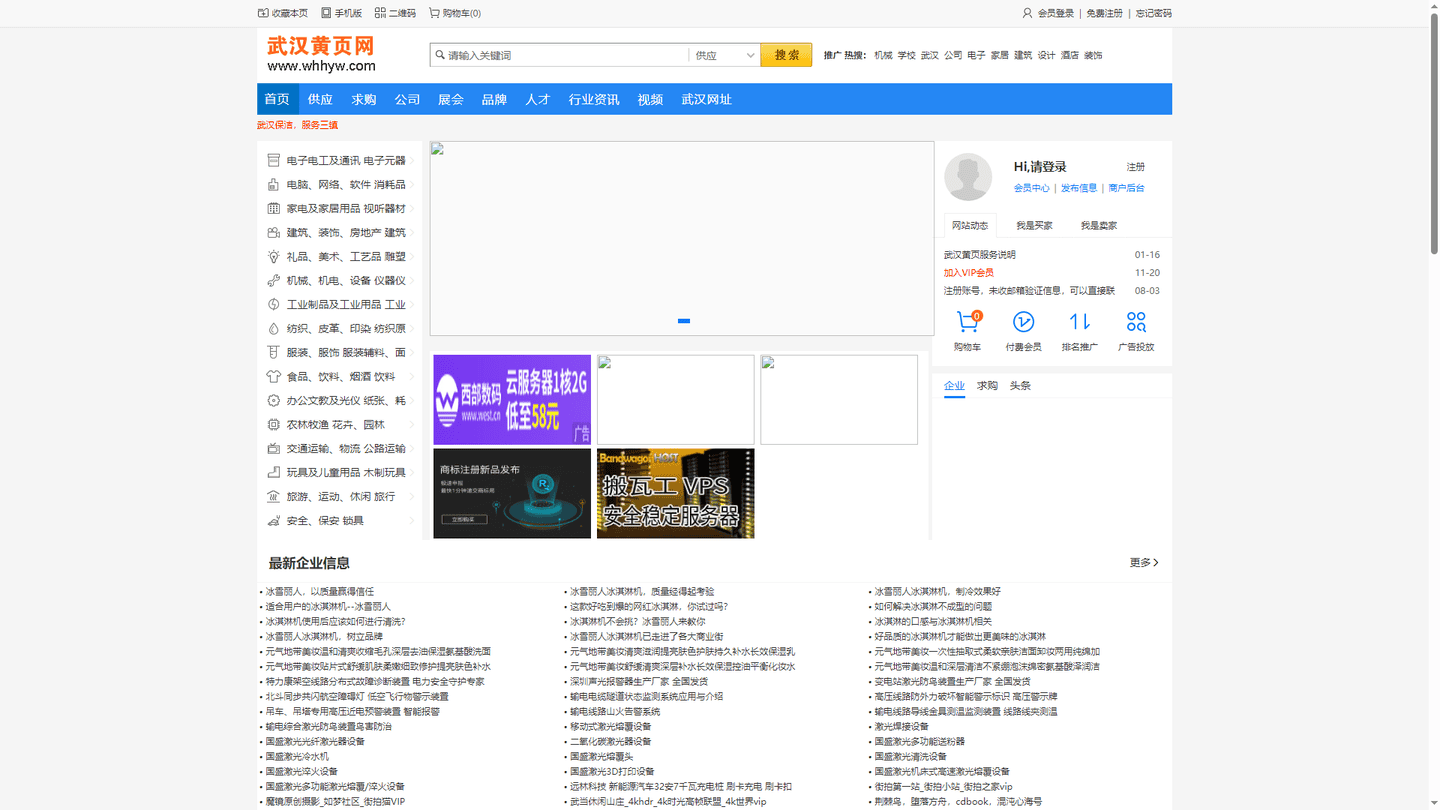Click the yellow 搜索 button
The width and height of the screenshot is (1440, 810).
click(786, 55)
